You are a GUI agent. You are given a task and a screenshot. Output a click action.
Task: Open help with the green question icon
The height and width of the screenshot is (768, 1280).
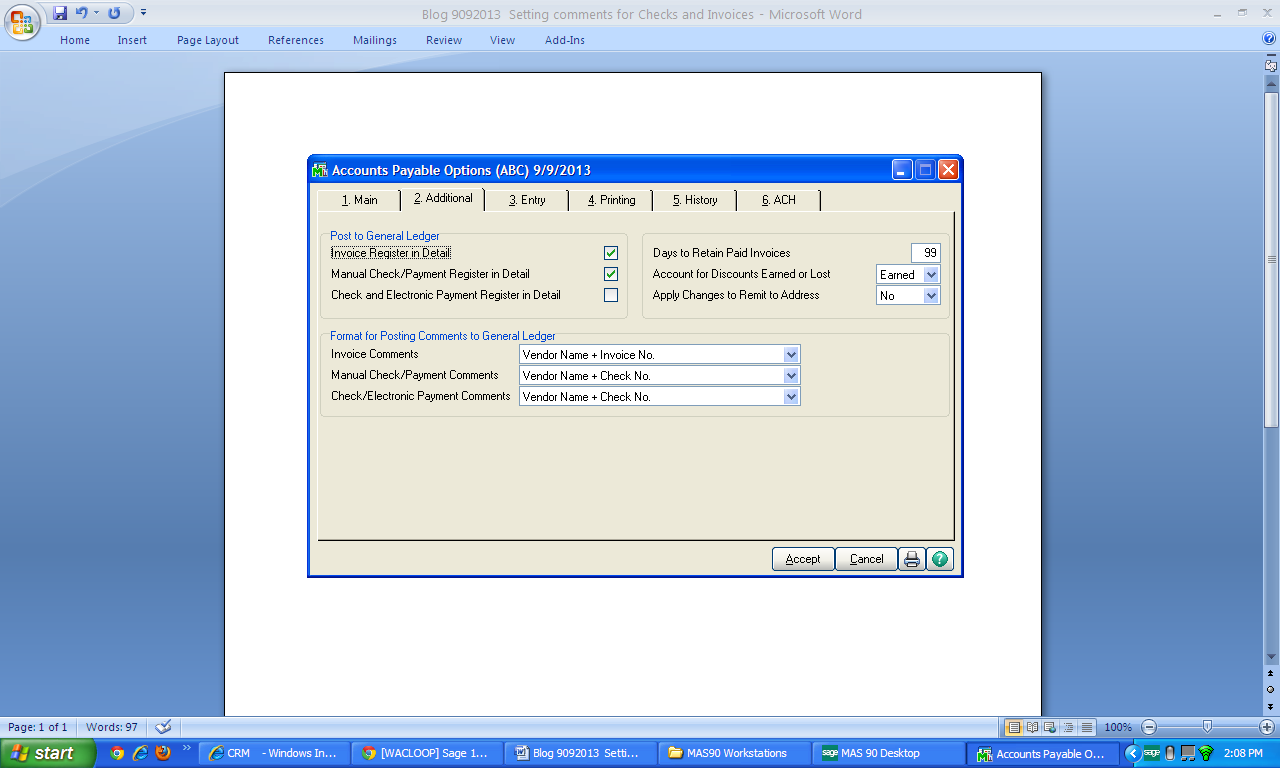point(939,559)
